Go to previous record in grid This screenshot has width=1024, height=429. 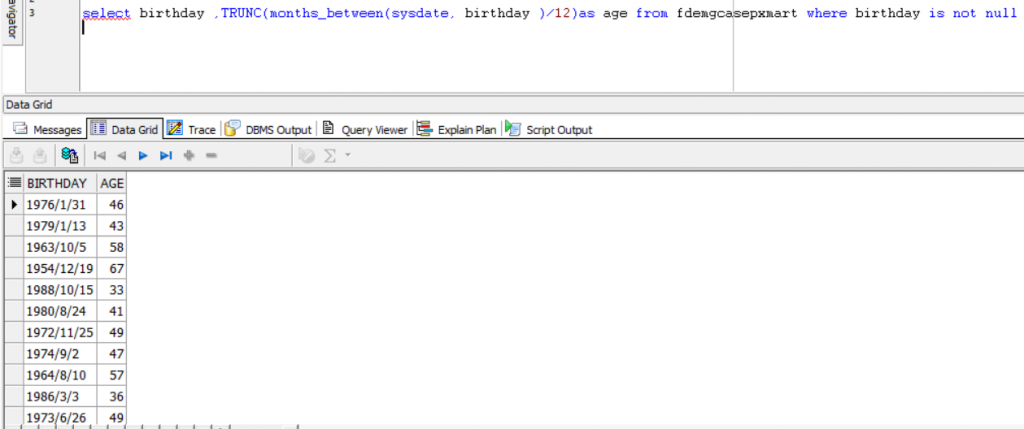(121, 155)
